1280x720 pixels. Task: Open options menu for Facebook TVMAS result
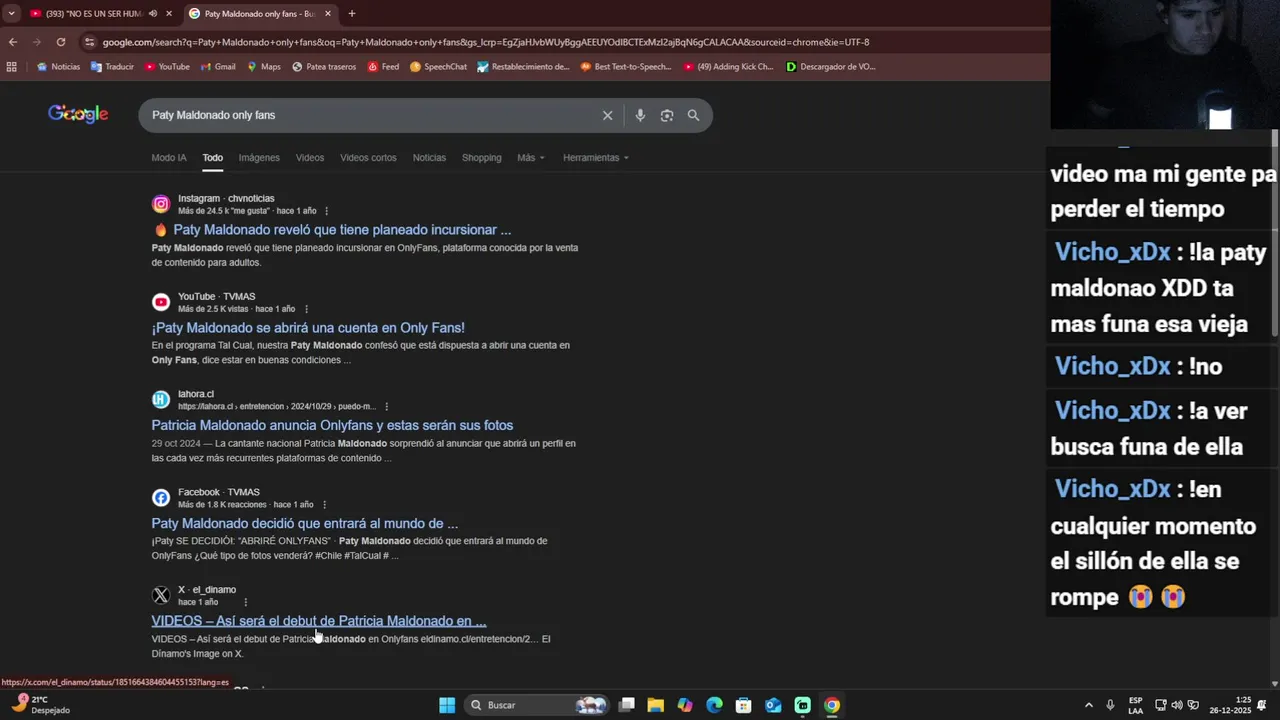pyautogui.click(x=324, y=505)
